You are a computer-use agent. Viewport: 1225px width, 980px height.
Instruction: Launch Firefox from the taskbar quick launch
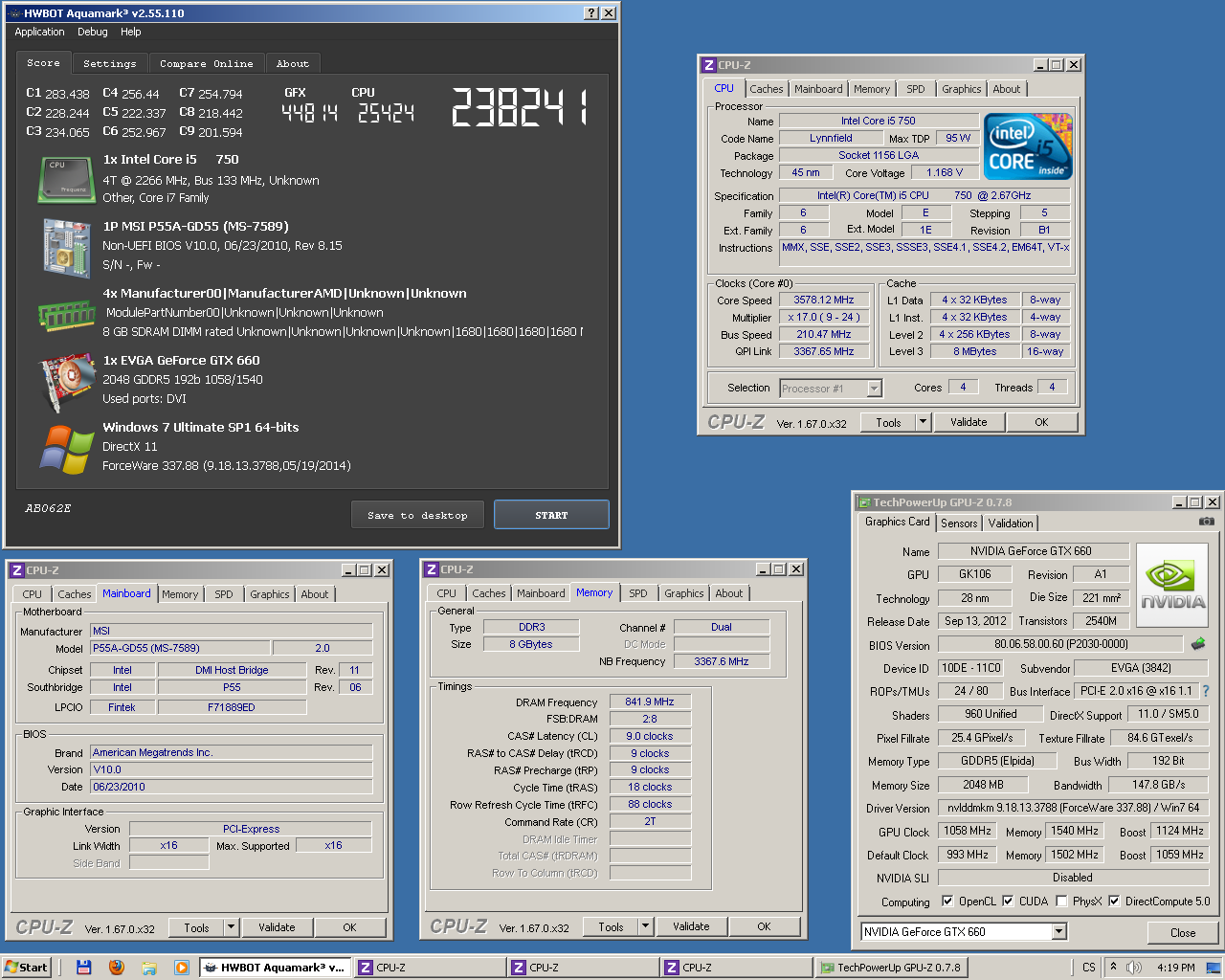coord(116,968)
